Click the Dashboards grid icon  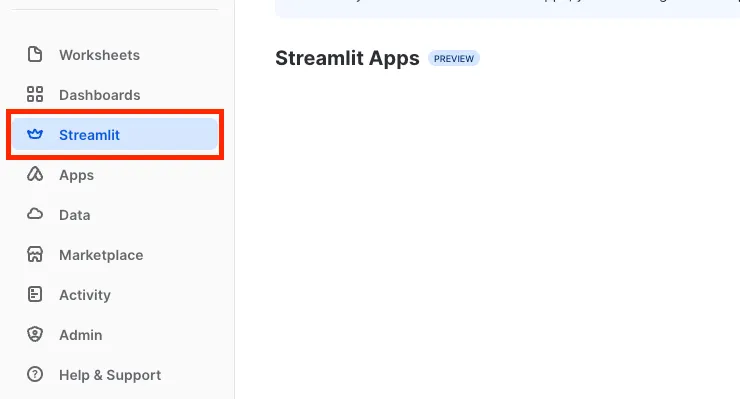coord(35,94)
